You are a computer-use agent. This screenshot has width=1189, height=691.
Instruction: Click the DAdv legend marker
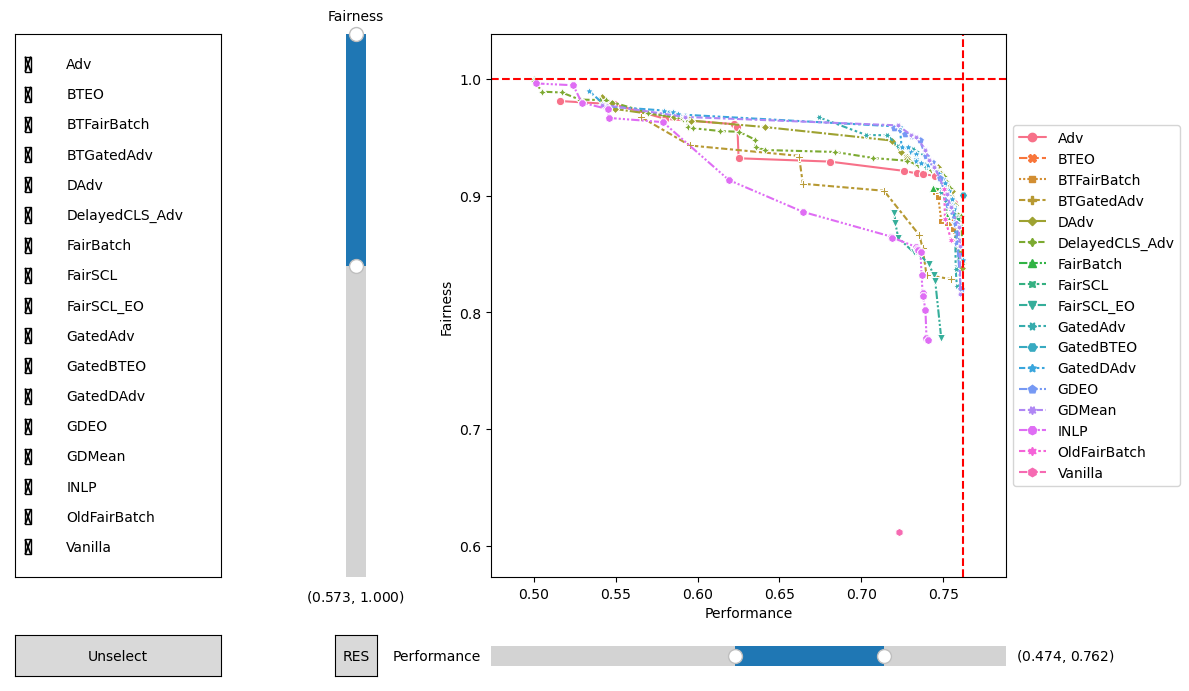coord(1032,222)
